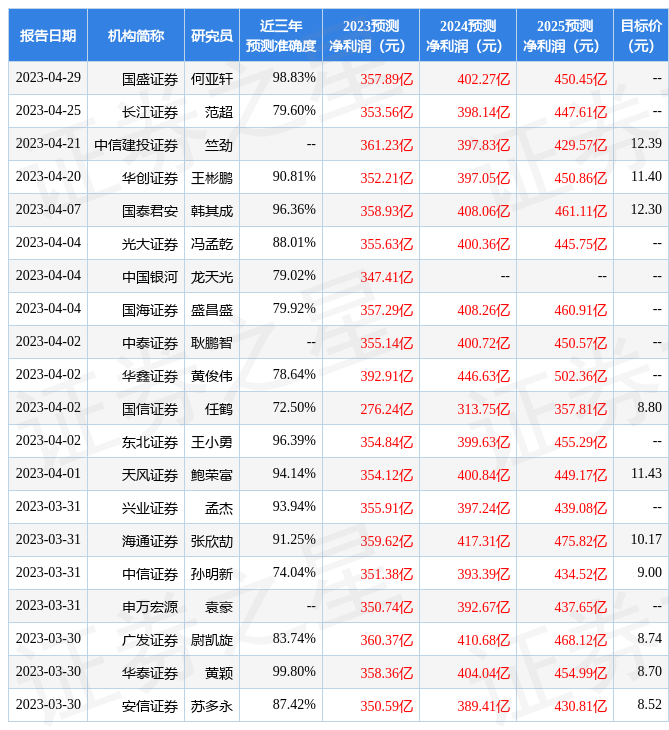
Task: Click 2023 profit forecast 392.91亿
Action: click(x=386, y=376)
